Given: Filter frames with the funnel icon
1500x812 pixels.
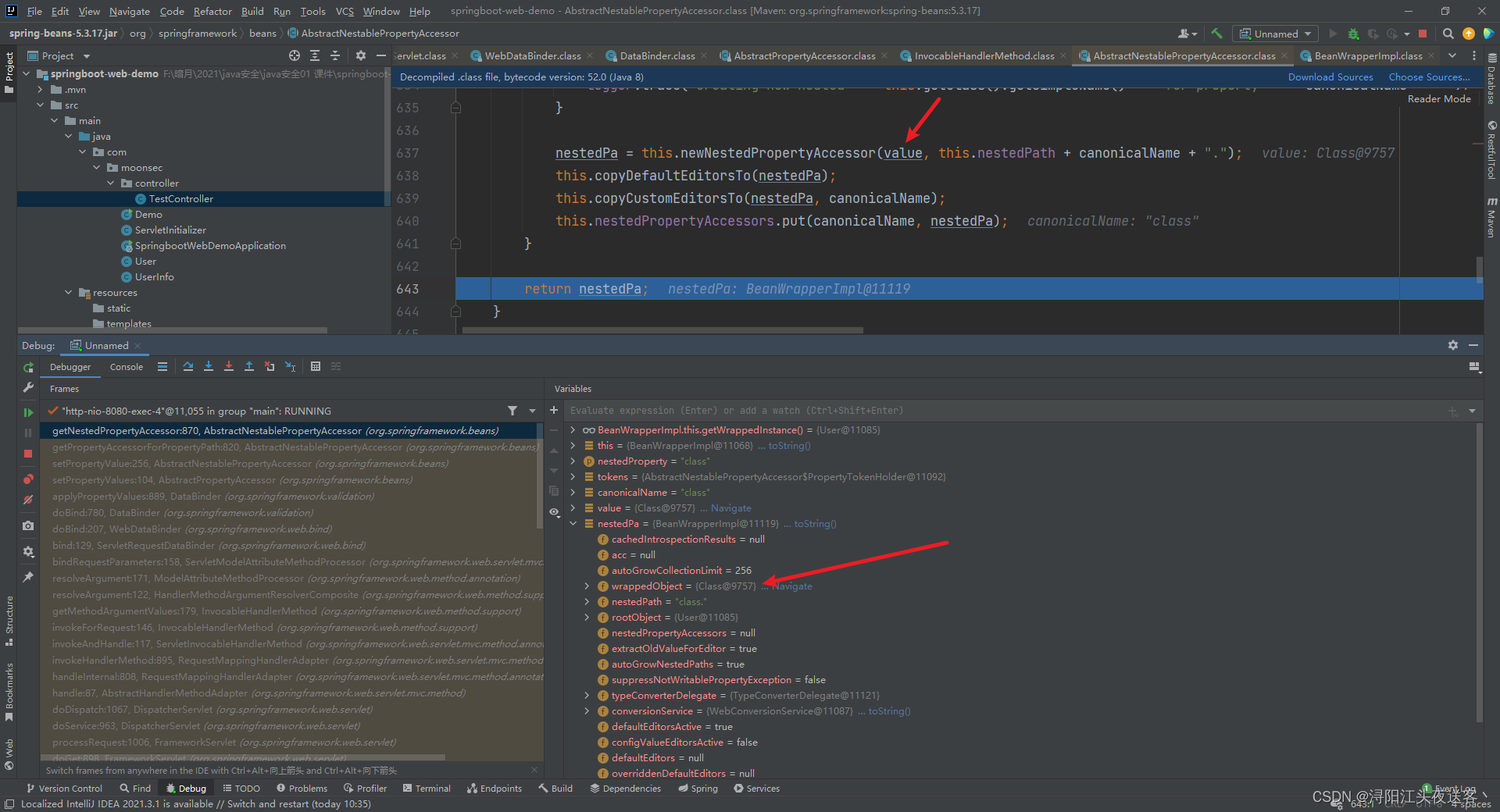Looking at the screenshot, I should (512, 411).
